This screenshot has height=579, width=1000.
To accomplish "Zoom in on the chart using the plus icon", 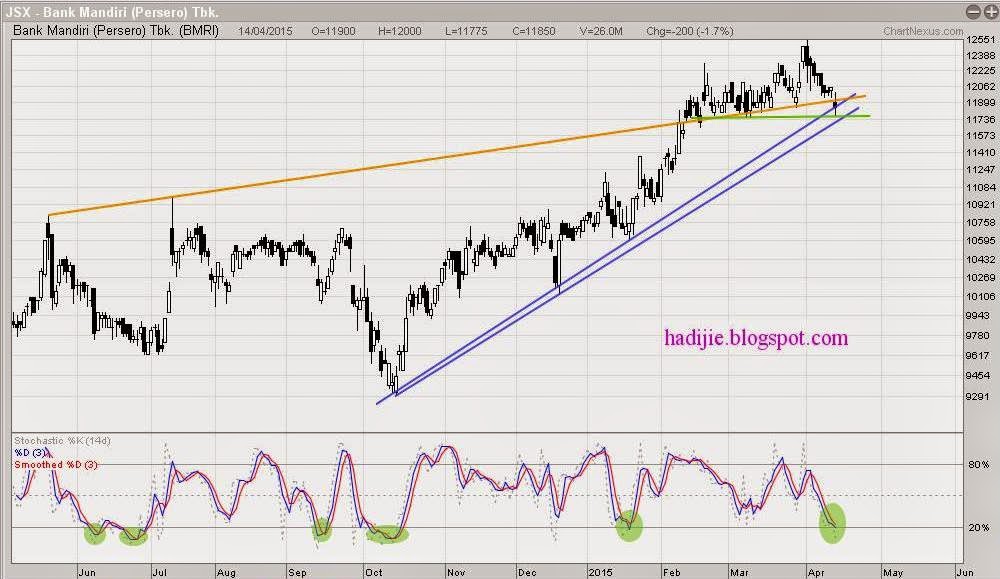I will [x=991, y=11].
